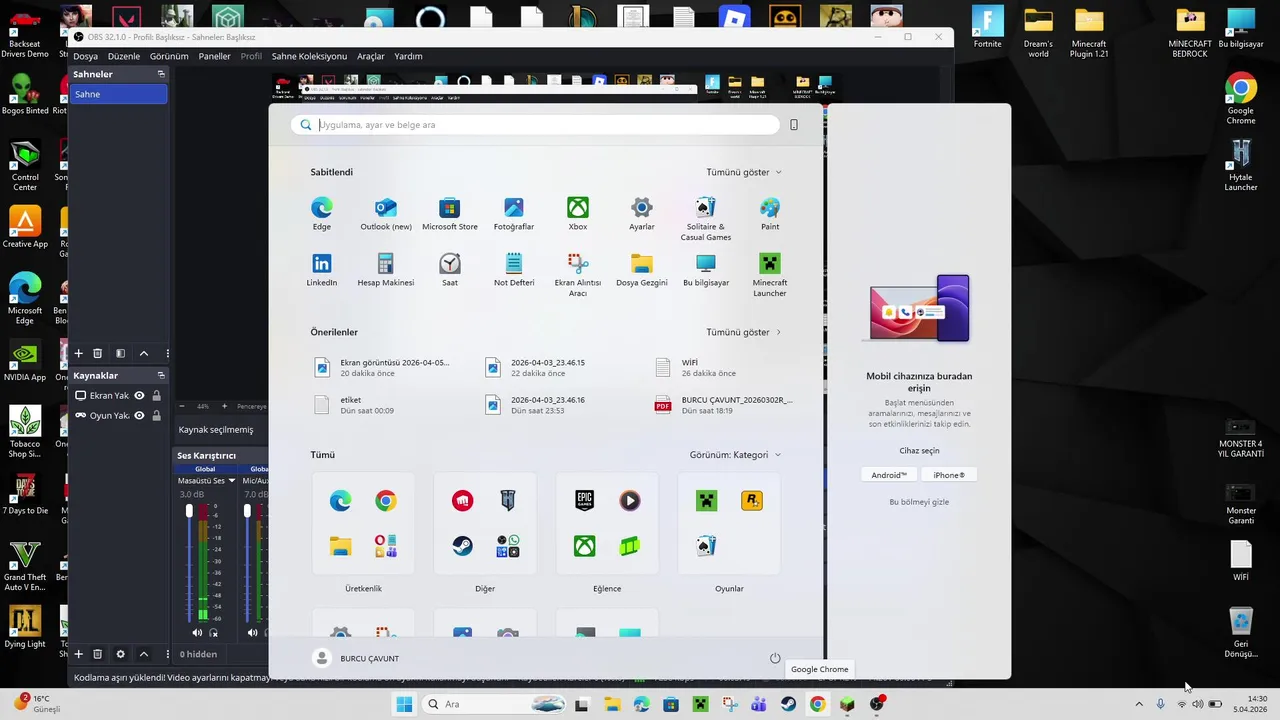
Task: Open Paneller menu in OBS
Action: [x=214, y=56]
